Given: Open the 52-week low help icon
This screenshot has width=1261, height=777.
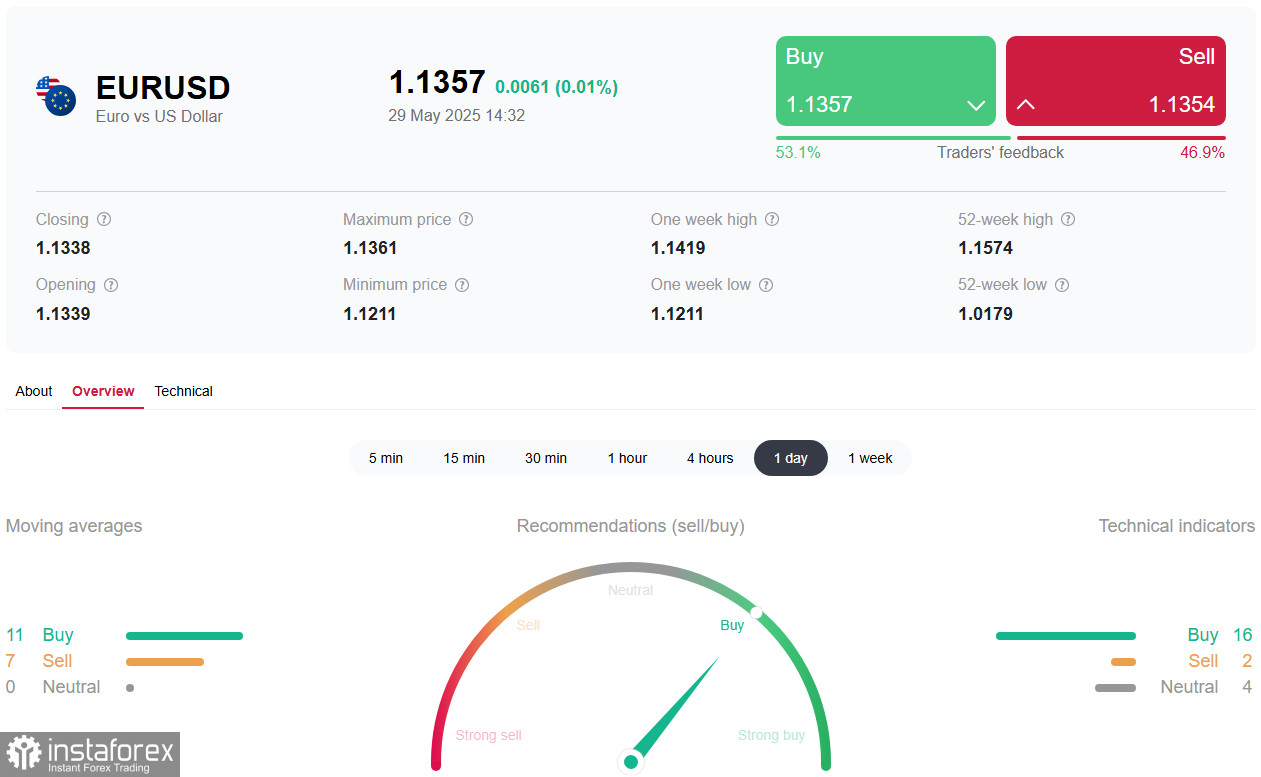Looking at the screenshot, I should (x=1062, y=285).
